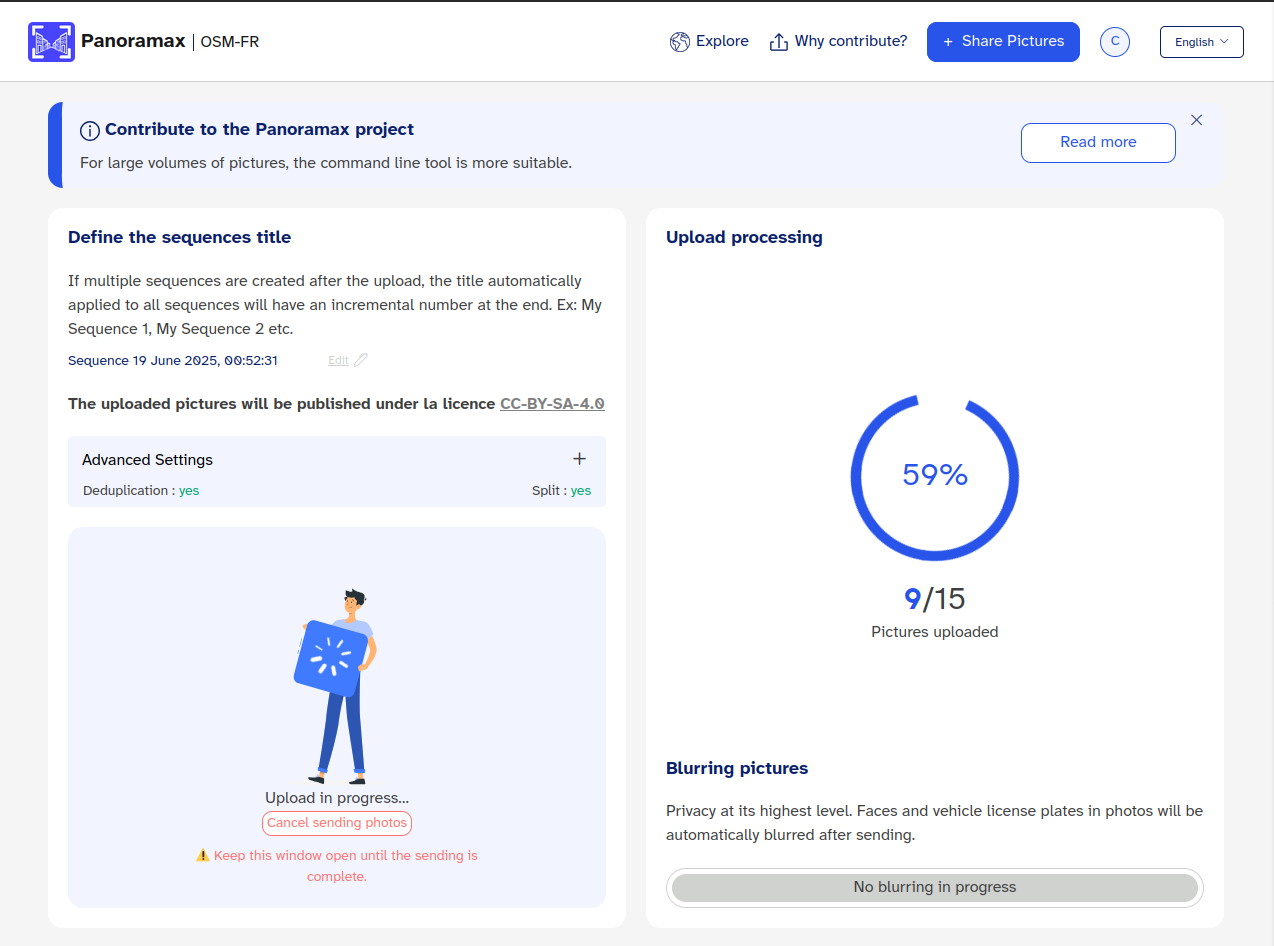
Task: Open the English language dropdown
Action: tap(1201, 42)
